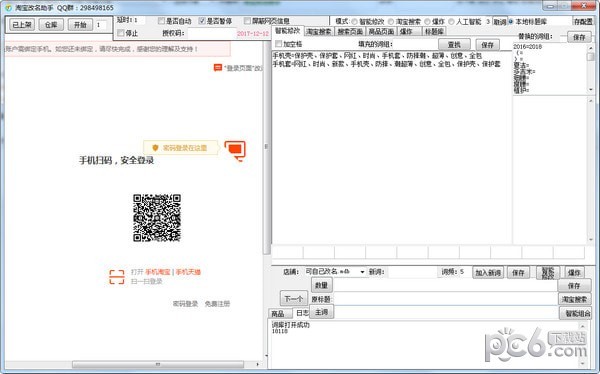Enable the 是否自动 checkbox
The width and height of the screenshot is (600, 374).
[x=161, y=21]
